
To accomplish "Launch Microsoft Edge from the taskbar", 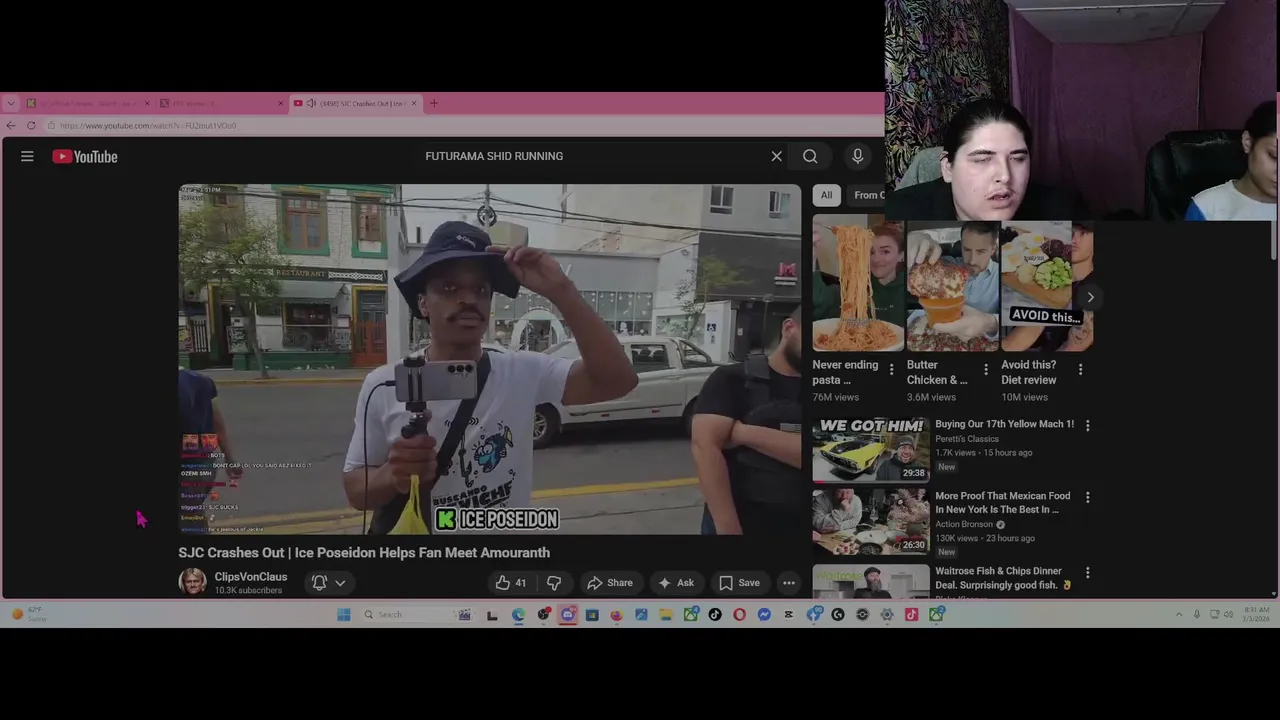I will [518, 614].
